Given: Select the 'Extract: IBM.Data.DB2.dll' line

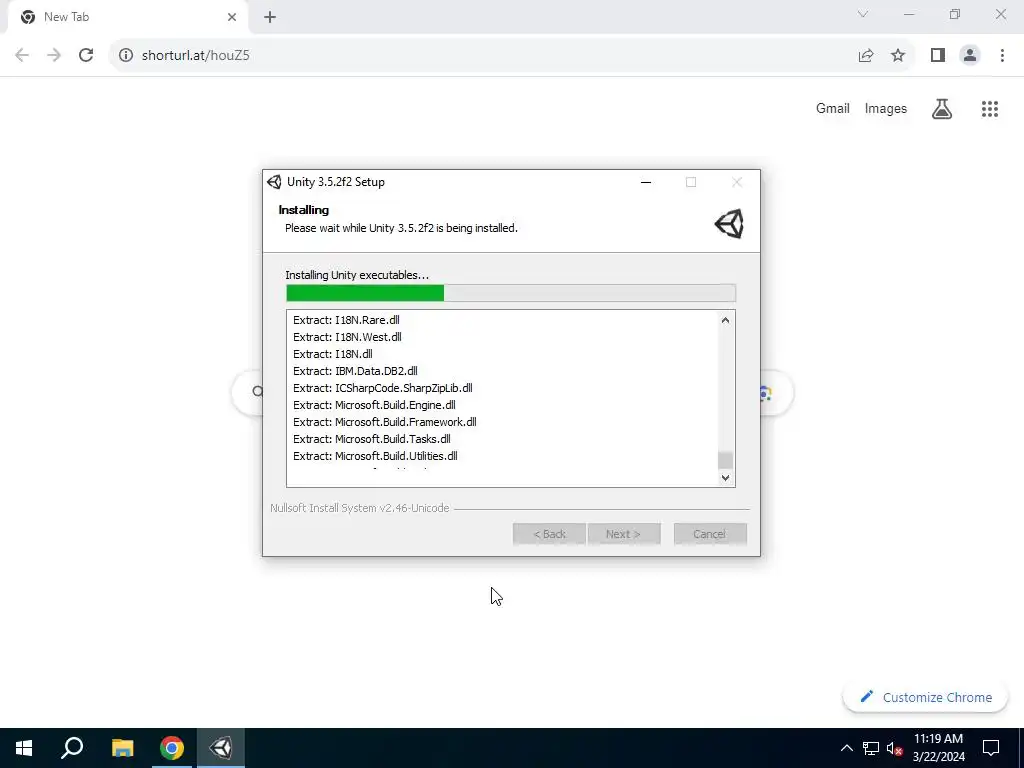Looking at the screenshot, I should click(355, 371).
